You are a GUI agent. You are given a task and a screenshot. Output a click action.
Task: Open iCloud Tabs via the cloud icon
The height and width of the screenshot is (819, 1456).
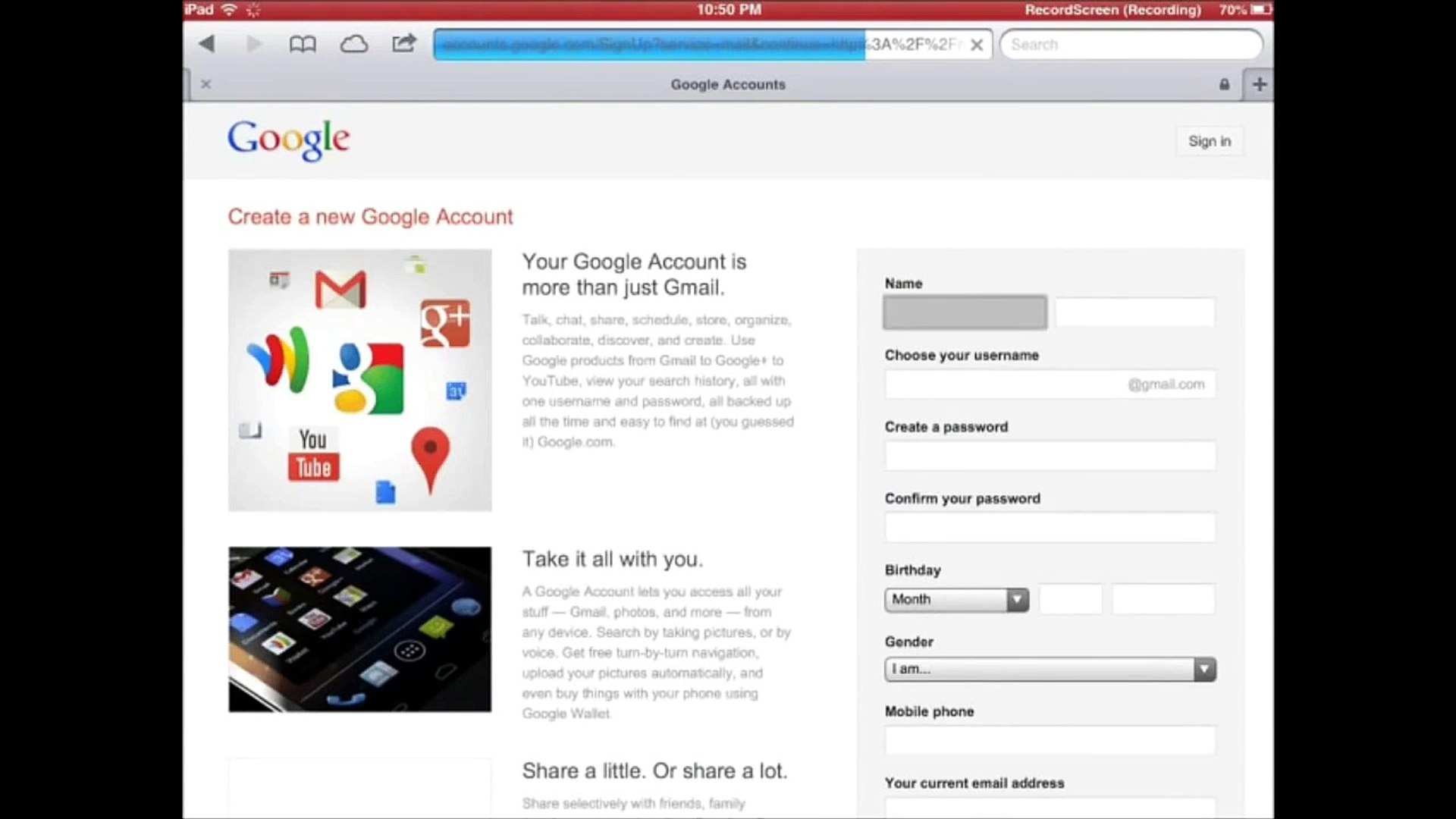353,43
